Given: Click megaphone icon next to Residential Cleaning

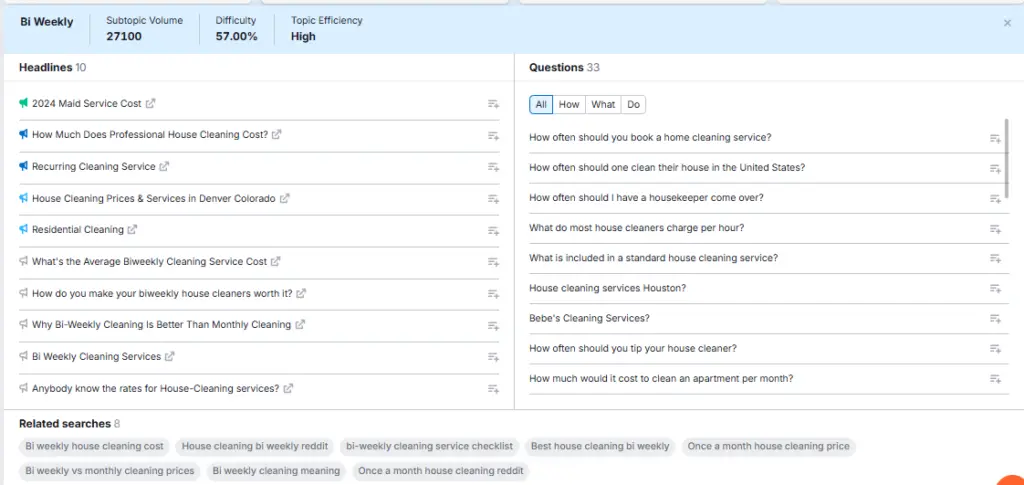Looking at the screenshot, I should [x=23, y=230].
